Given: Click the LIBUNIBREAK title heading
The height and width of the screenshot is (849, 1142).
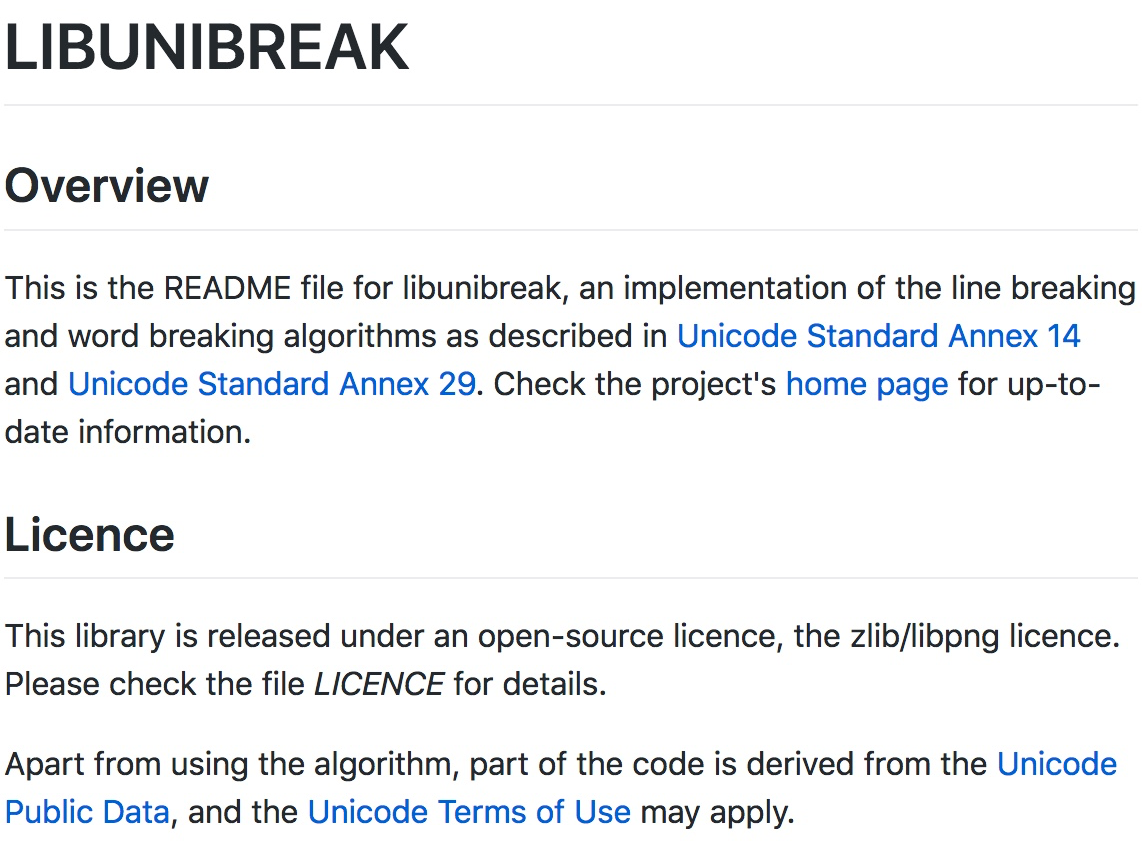Looking at the screenshot, I should (x=207, y=47).
